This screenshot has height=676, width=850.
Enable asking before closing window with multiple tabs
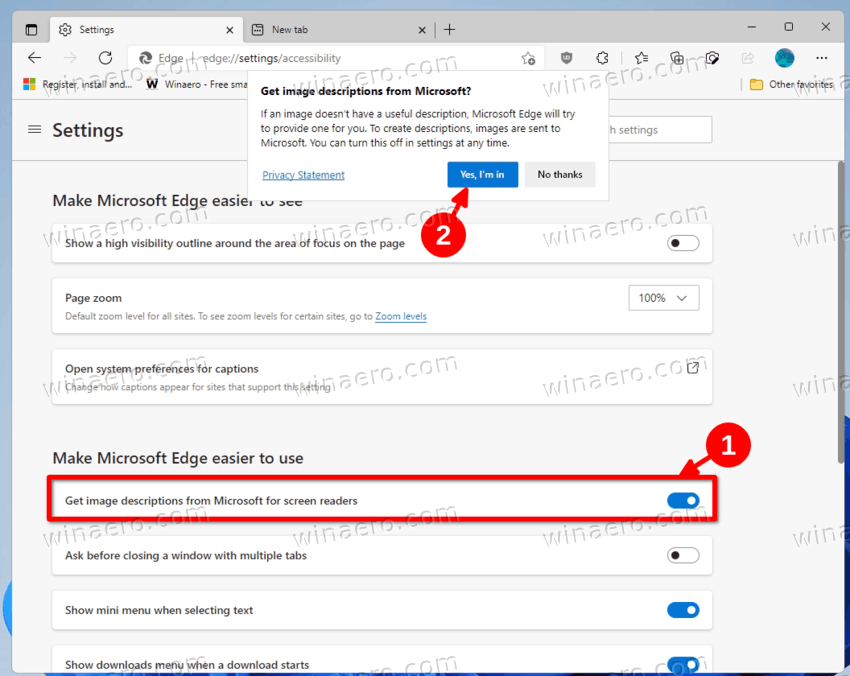click(683, 555)
